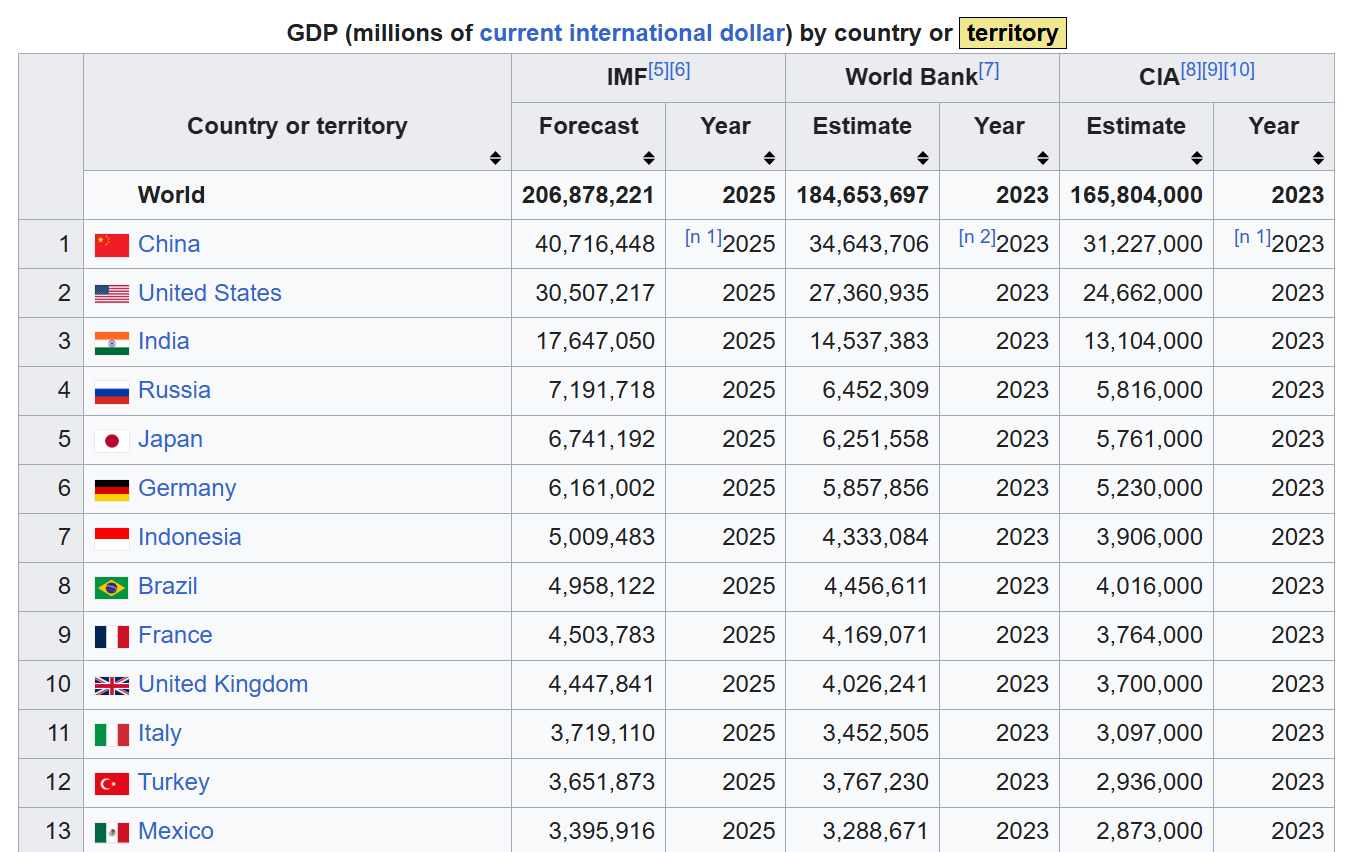Select China's IMF forecast 40,716,448
The height and width of the screenshot is (852, 1355).
[x=595, y=244]
